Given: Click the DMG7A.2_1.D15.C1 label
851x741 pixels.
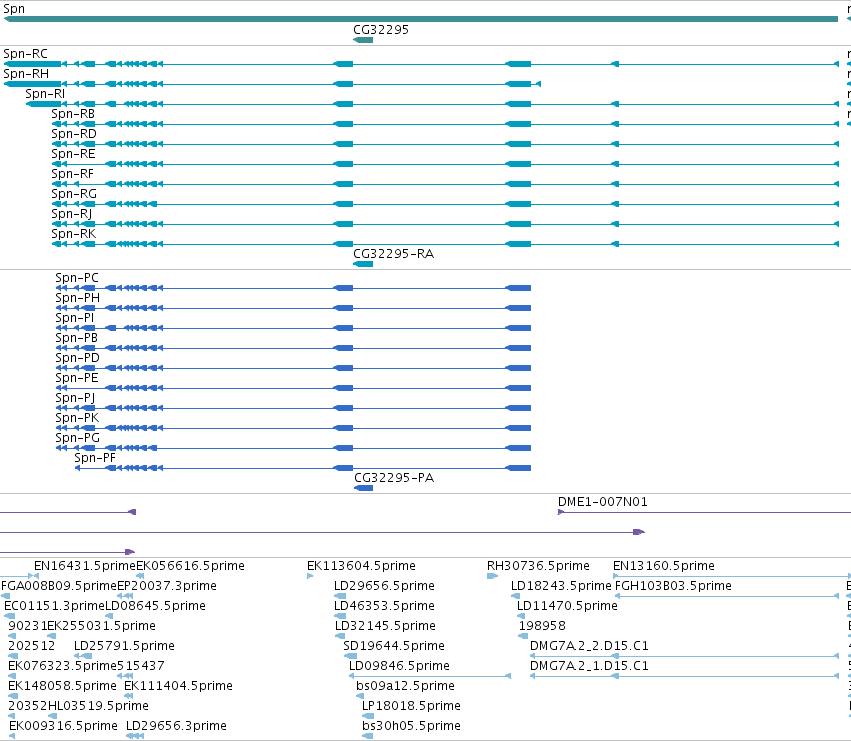Looking at the screenshot, I should coord(589,667).
